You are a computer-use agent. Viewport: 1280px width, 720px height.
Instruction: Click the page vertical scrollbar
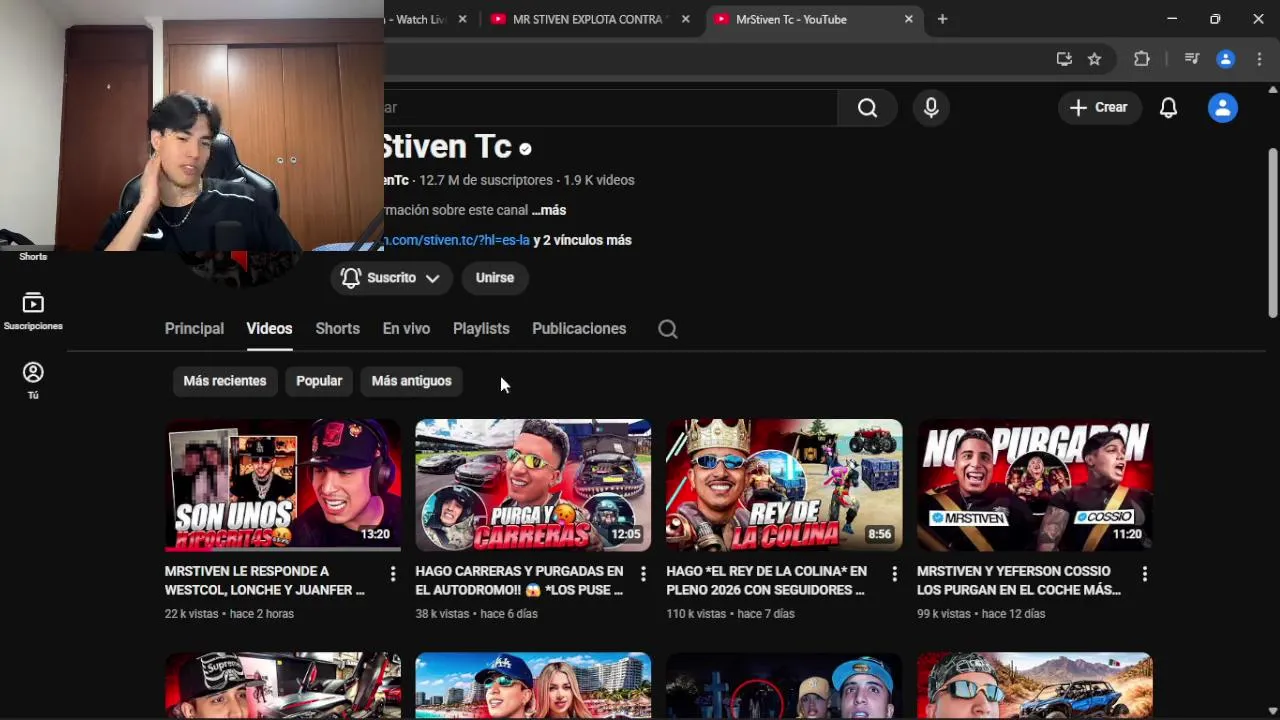coord(1272,233)
